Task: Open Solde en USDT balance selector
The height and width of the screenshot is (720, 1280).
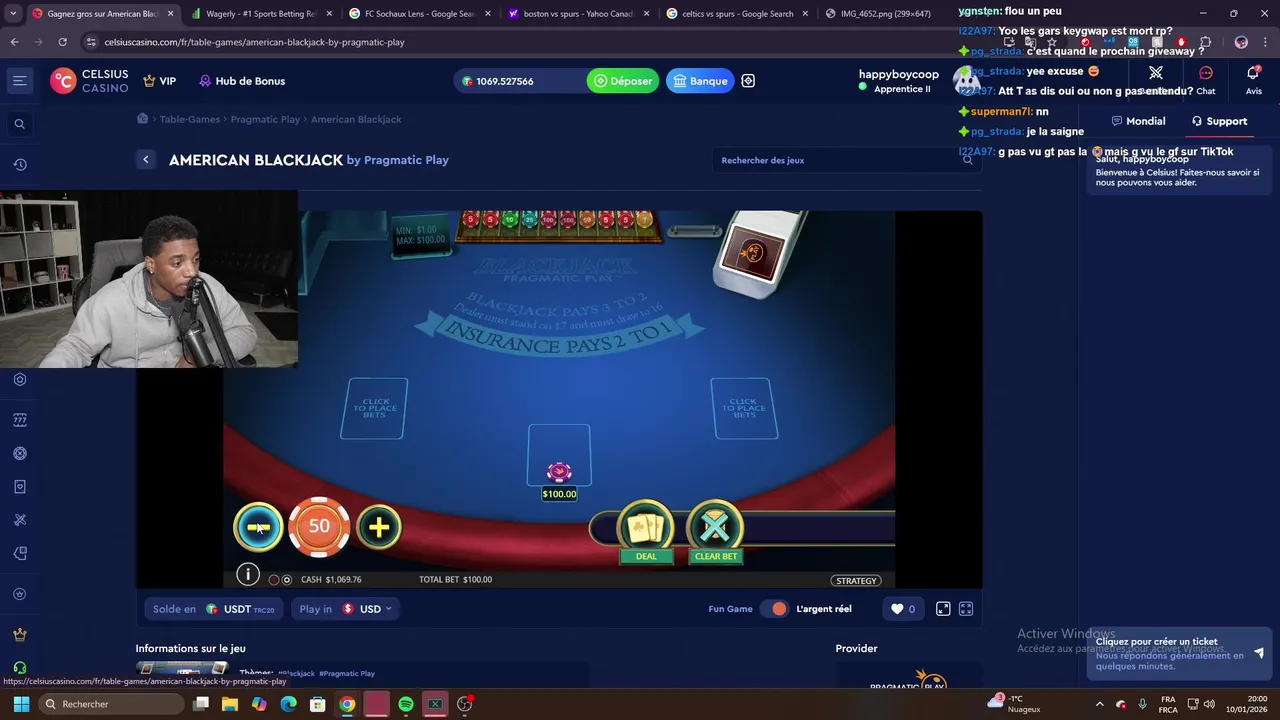Action: (214, 608)
